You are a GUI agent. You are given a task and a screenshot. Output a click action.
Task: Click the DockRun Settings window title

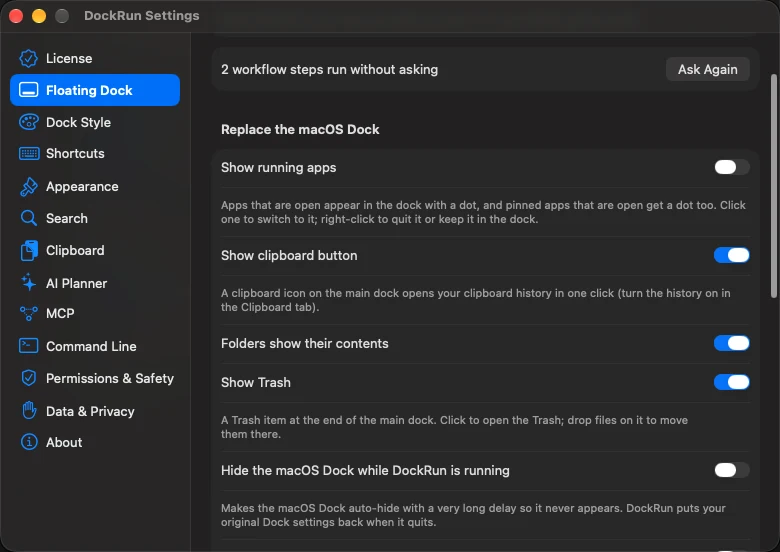click(x=141, y=15)
